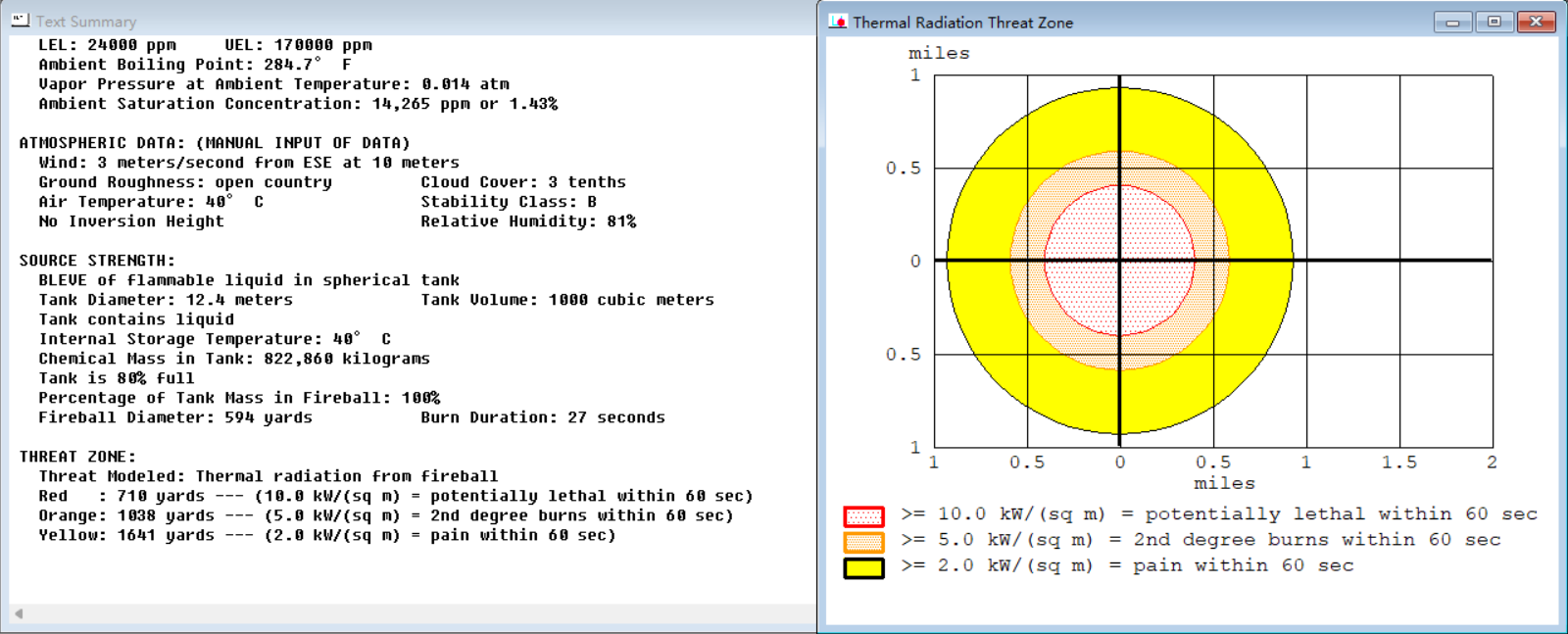Click 'Percentage of Tank Mass in Fireball: 100%'

[x=239, y=398]
